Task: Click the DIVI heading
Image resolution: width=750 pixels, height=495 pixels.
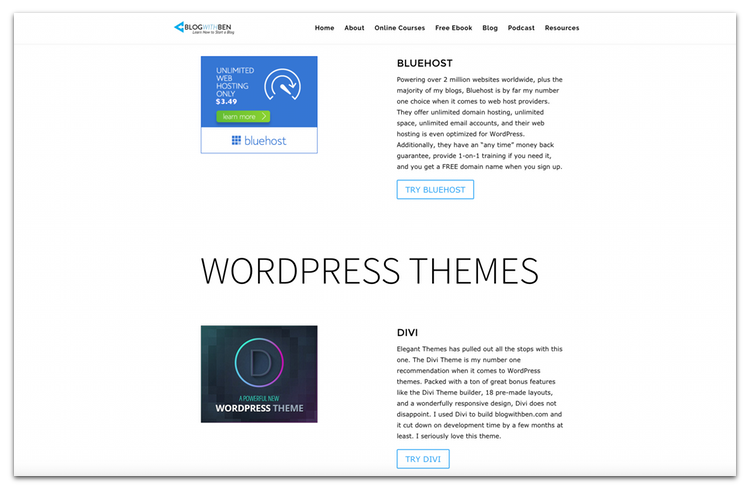Action: point(407,332)
